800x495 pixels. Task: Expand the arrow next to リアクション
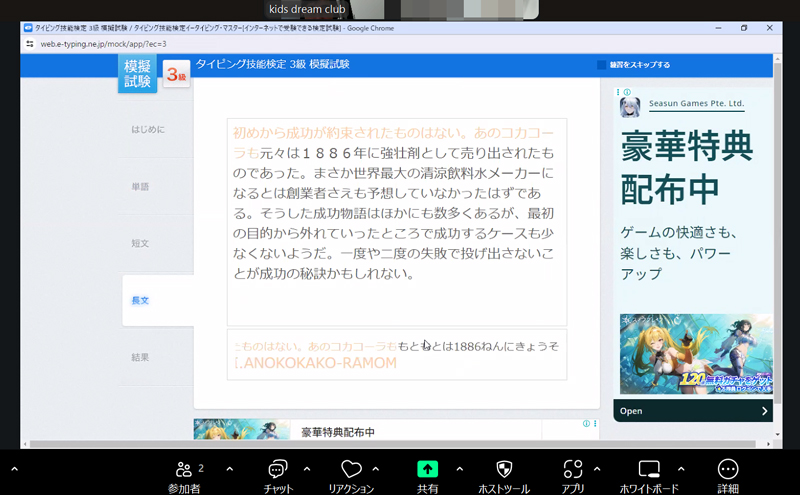click(376, 468)
